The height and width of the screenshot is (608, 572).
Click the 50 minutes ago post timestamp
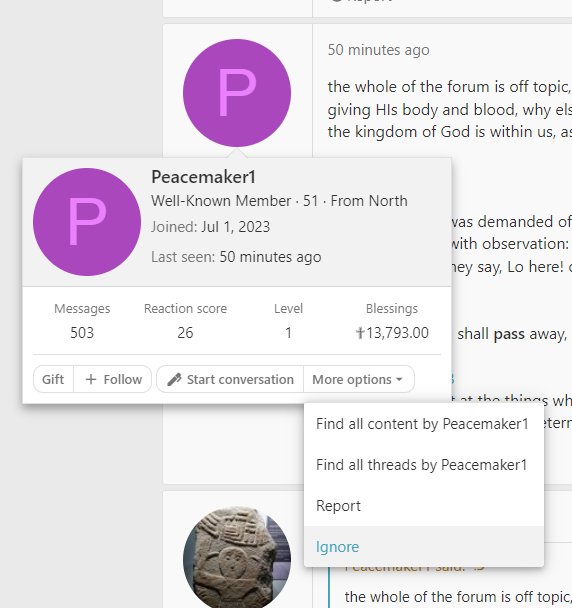click(378, 50)
